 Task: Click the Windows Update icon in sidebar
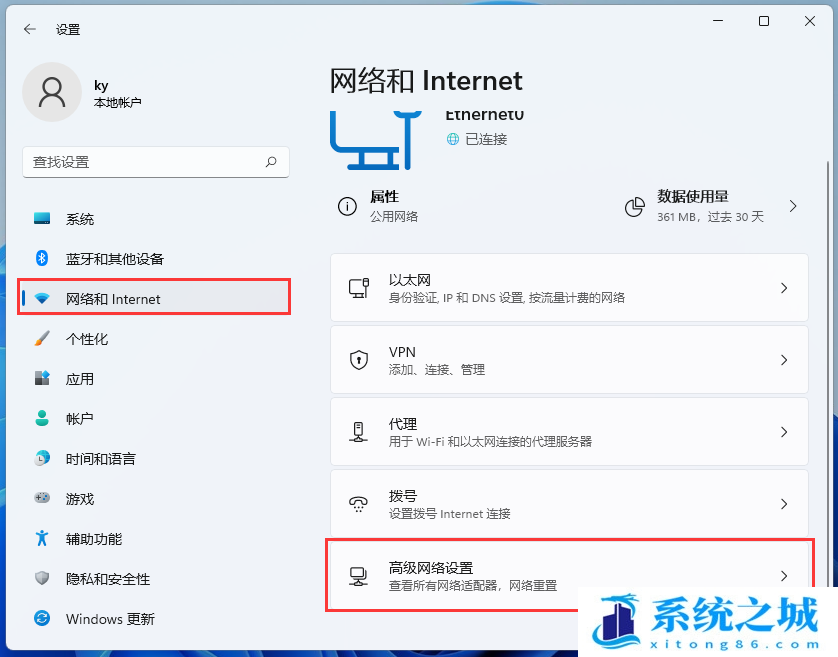click(42, 619)
